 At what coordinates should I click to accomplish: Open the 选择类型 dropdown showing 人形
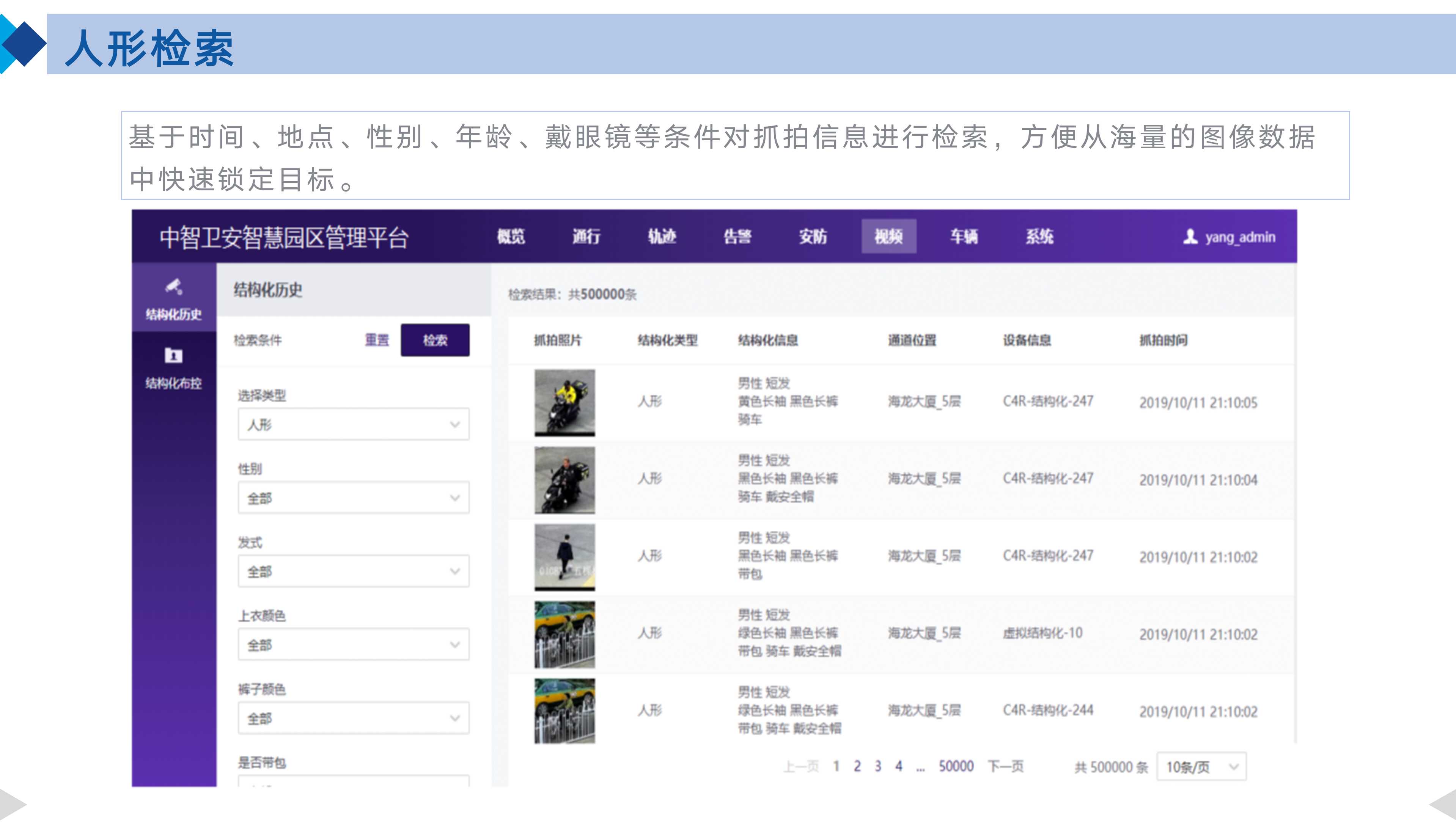tap(353, 424)
